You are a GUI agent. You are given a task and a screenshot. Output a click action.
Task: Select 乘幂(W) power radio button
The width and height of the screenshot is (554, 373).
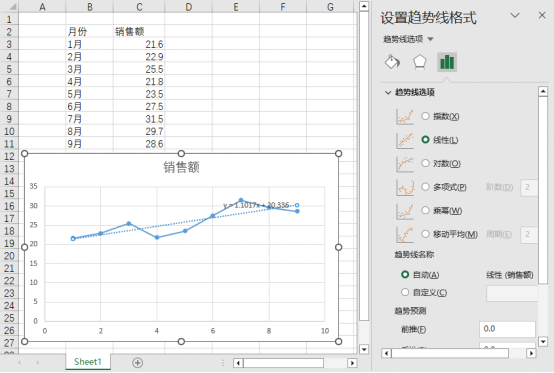[425, 211]
